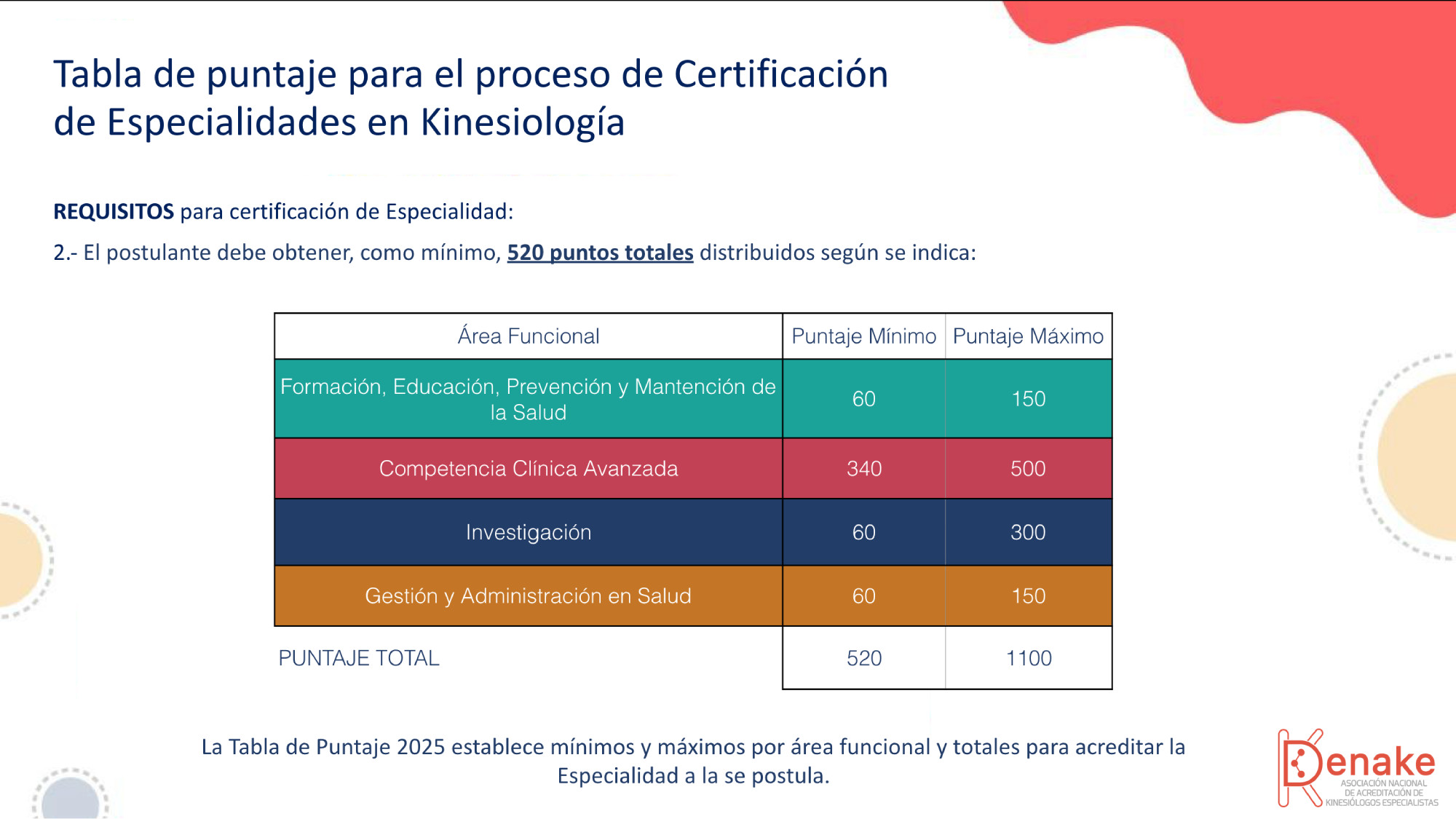Click the '520 puntos totales' underlined link

[x=600, y=253]
